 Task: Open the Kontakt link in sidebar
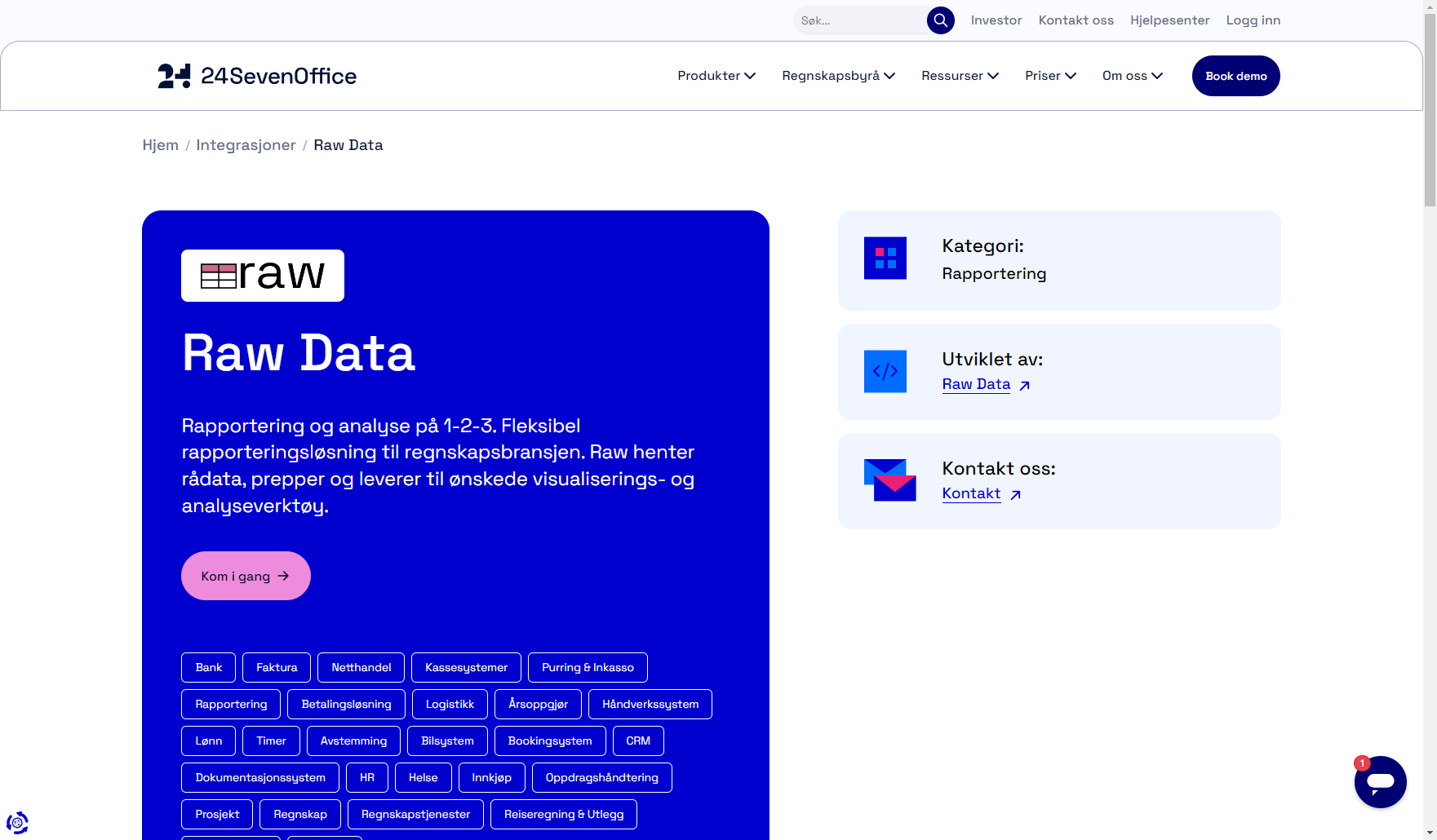click(971, 493)
